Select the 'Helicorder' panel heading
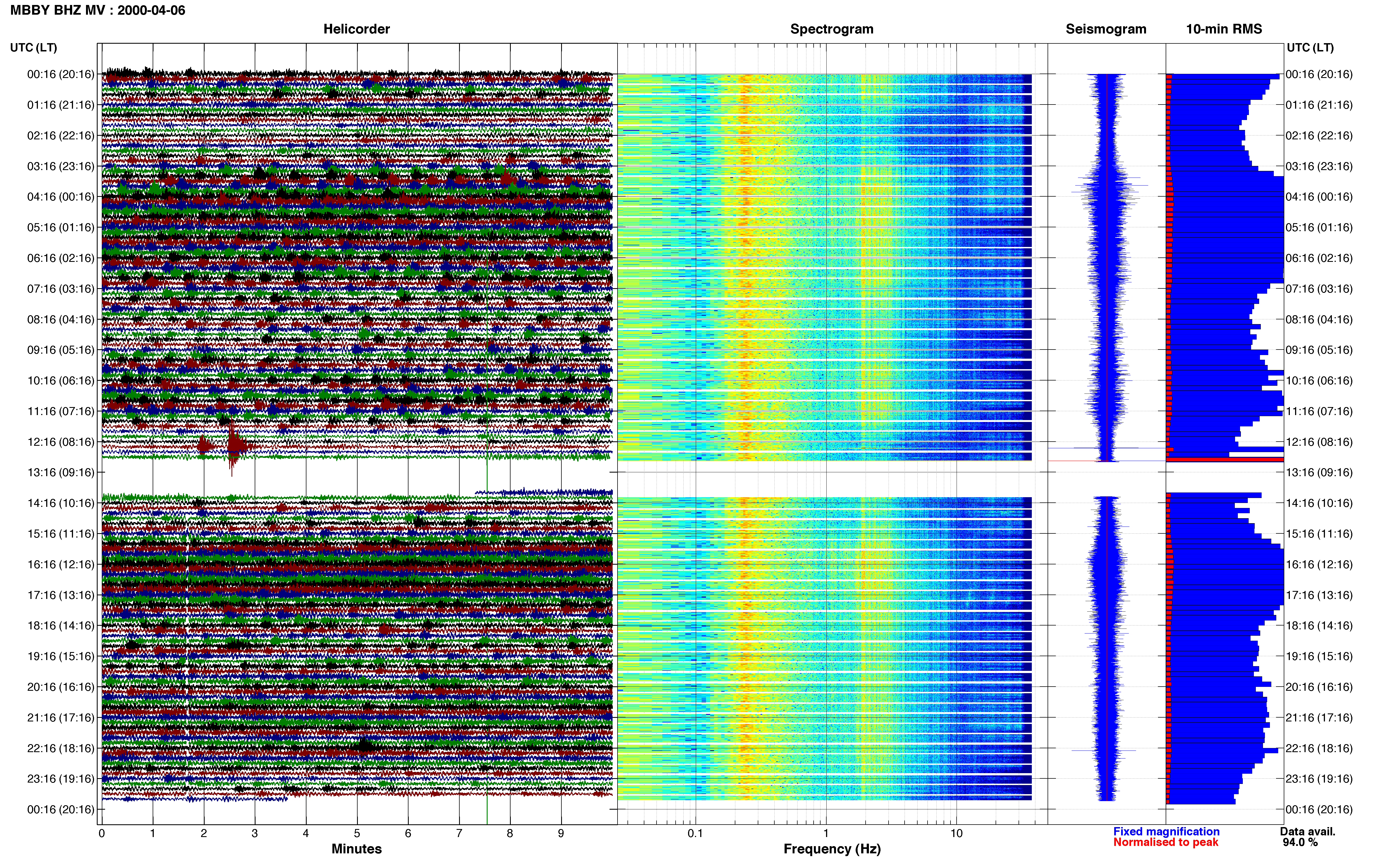The height and width of the screenshot is (868, 1388). 356,29
